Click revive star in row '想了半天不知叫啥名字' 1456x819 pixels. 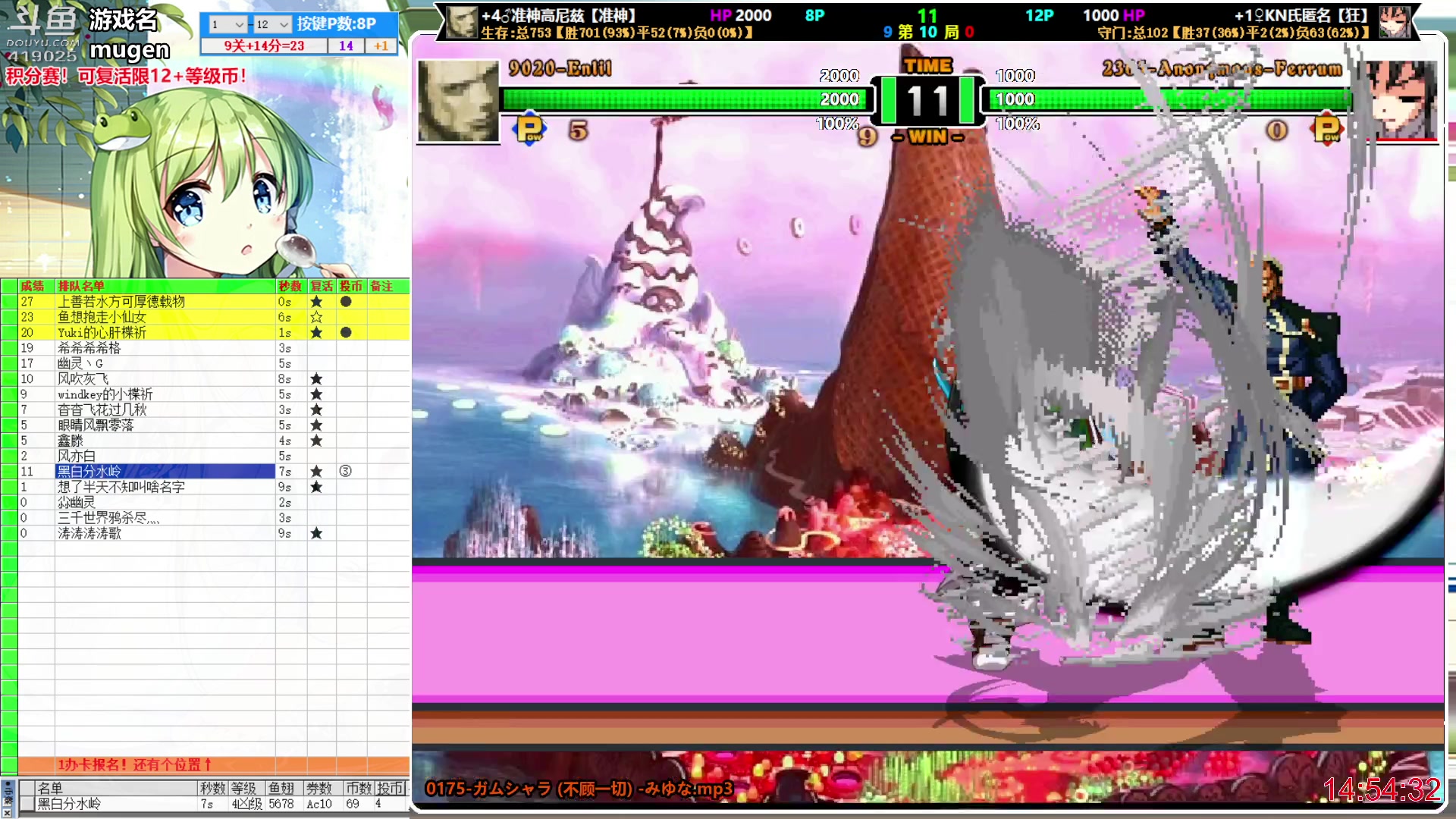(316, 487)
